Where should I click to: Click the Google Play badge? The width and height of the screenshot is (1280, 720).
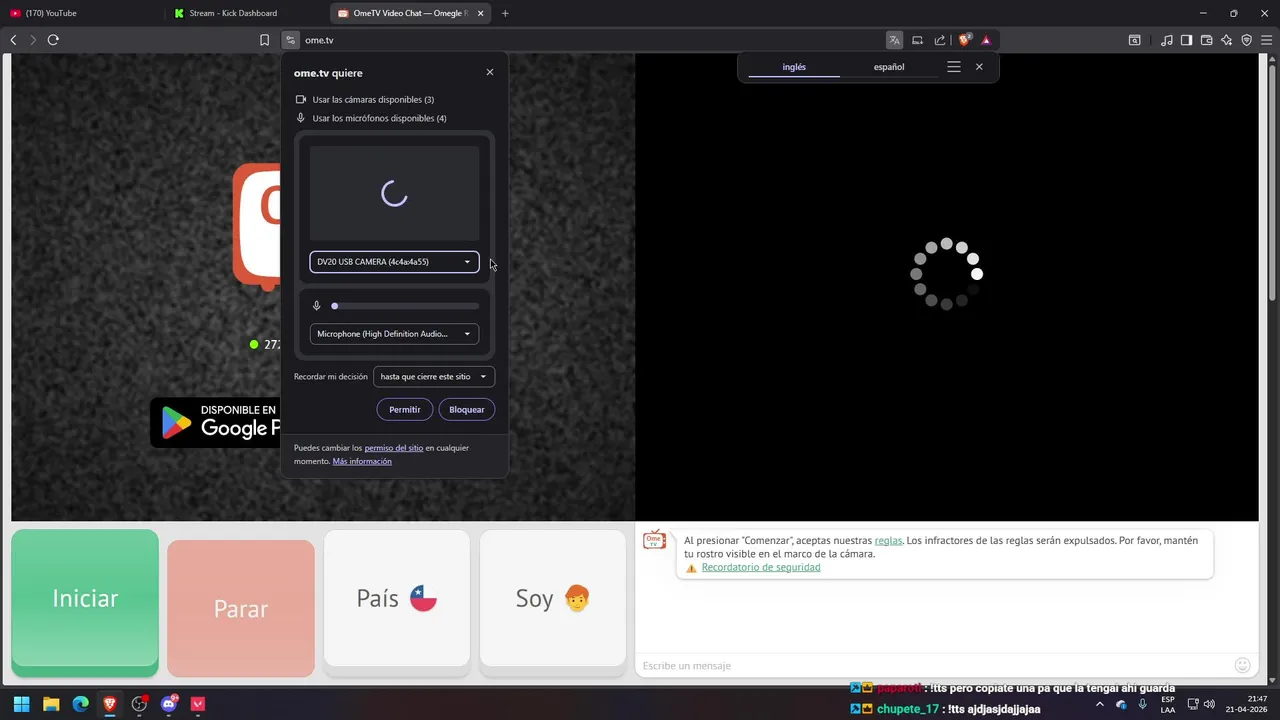point(216,422)
